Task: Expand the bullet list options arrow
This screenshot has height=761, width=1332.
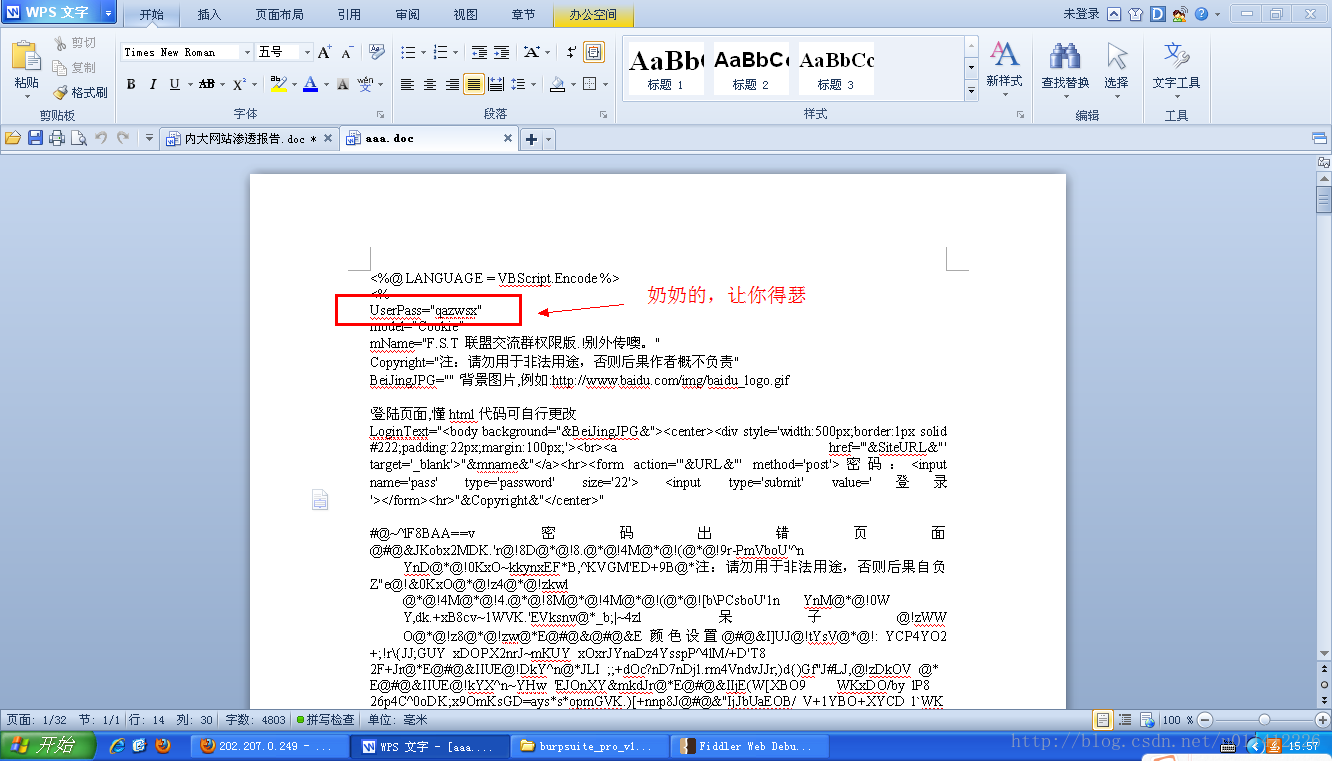Action: click(x=421, y=52)
